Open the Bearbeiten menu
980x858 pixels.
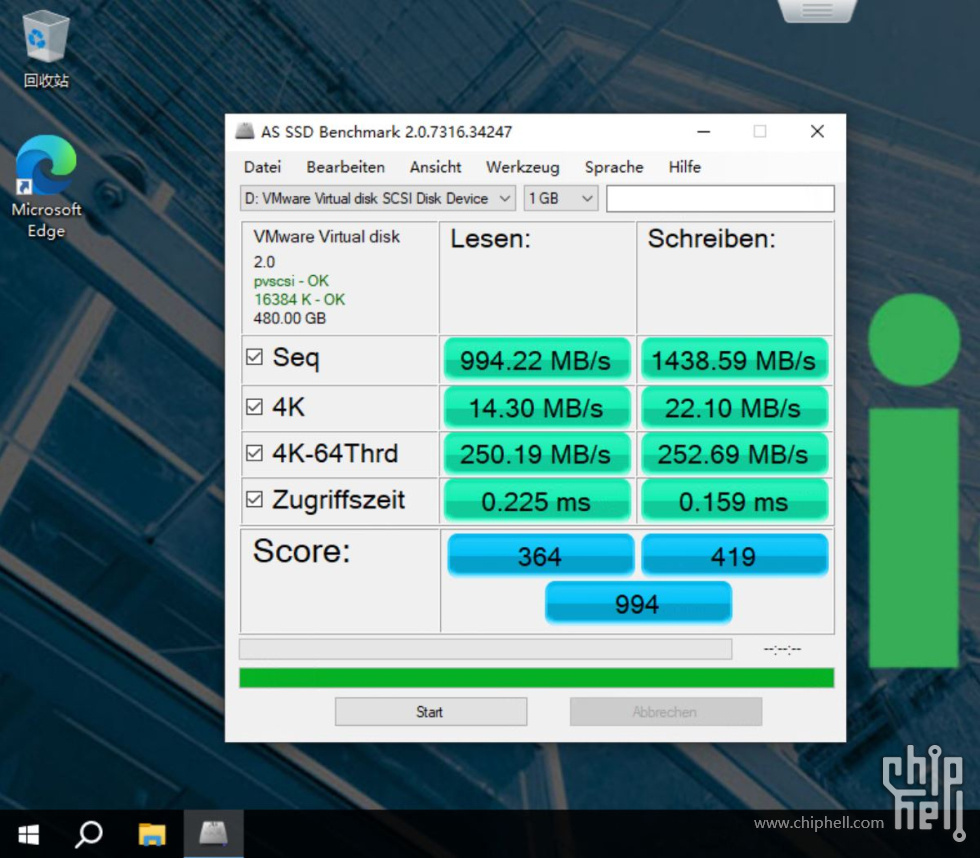point(346,167)
